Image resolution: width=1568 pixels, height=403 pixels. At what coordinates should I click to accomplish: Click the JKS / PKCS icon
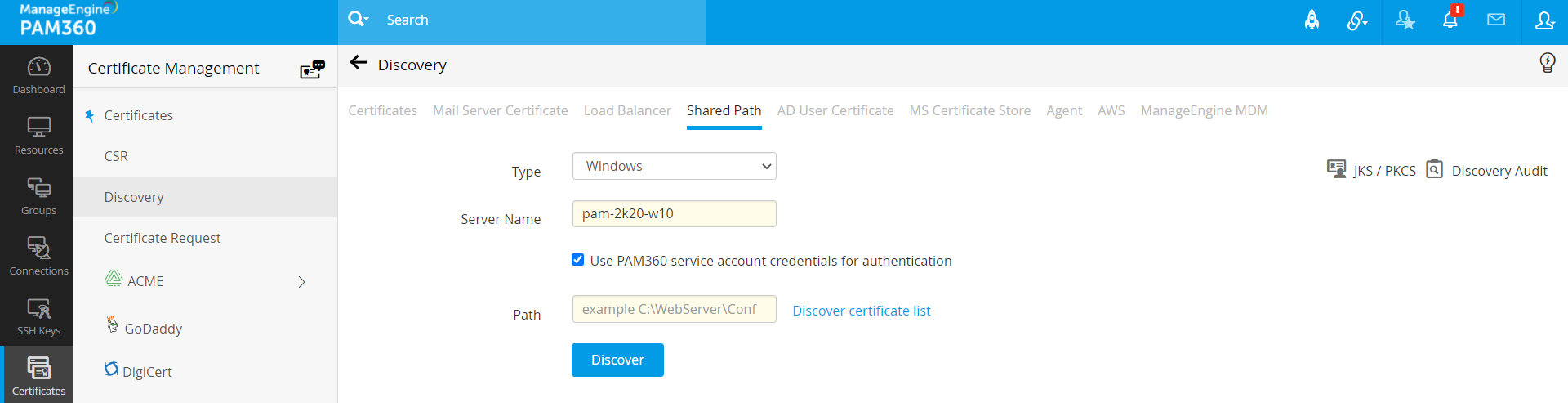coord(1336,169)
